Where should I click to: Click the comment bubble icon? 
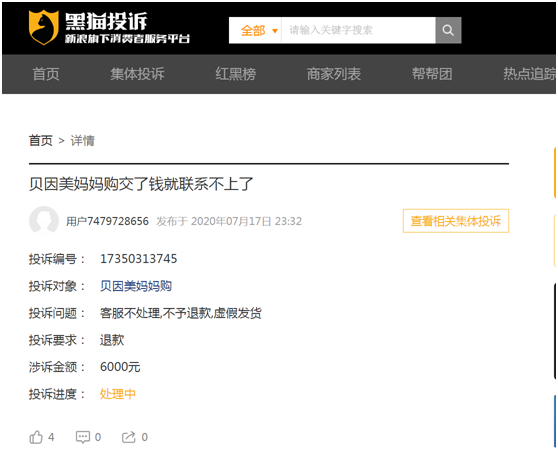(83, 437)
